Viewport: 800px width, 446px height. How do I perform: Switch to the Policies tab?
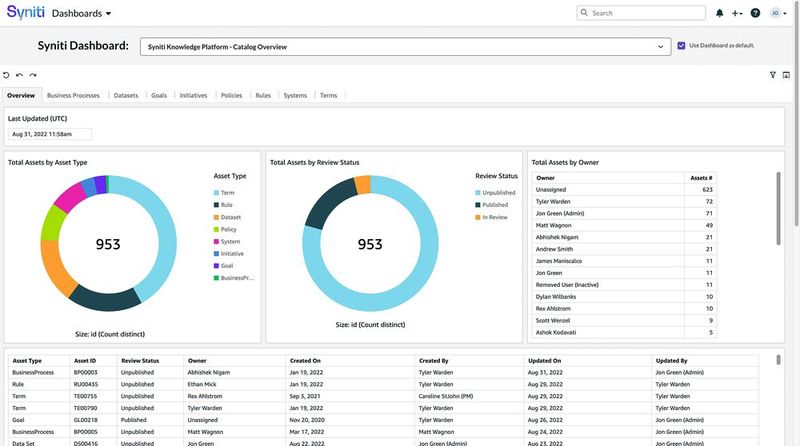point(231,95)
